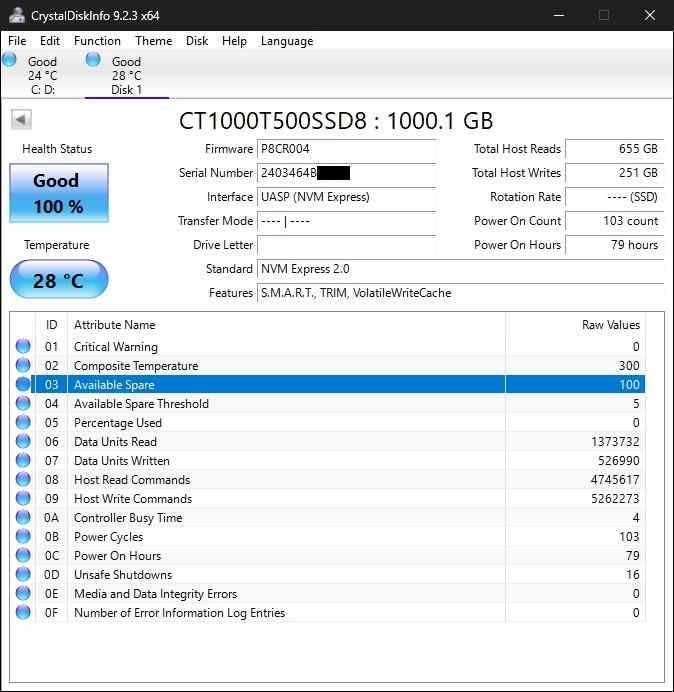
Task: Click the blue orb beside Power On Hours row
Action: [x=23, y=555]
